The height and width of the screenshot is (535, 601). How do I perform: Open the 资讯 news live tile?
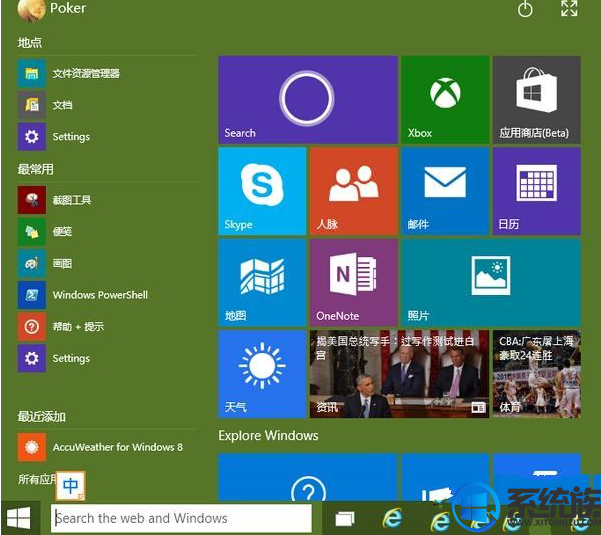[x=399, y=374]
